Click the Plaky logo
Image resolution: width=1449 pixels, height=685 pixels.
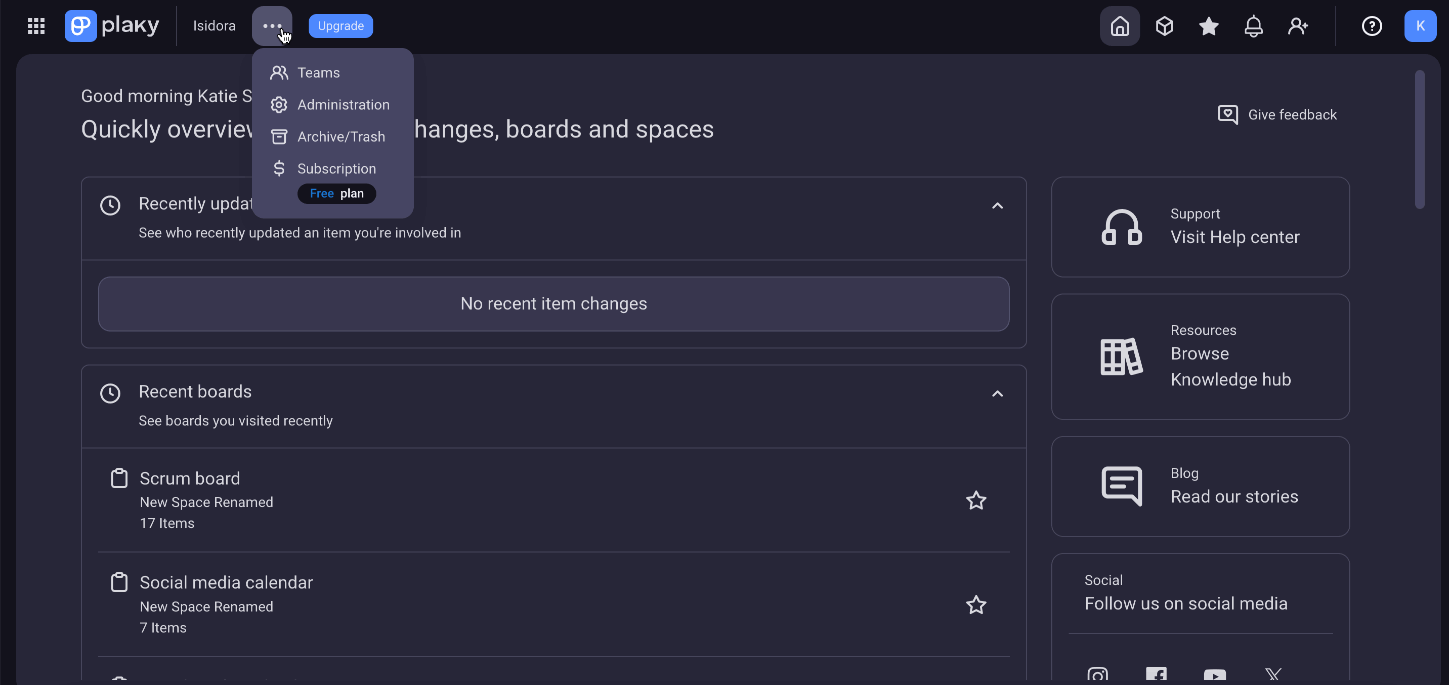[112, 26]
